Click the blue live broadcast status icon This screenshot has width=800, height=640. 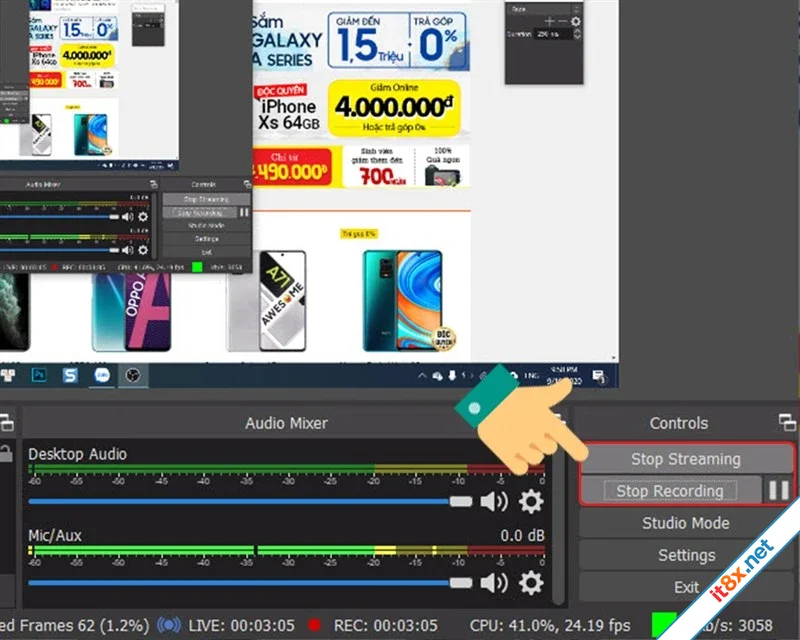pos(169,625)
